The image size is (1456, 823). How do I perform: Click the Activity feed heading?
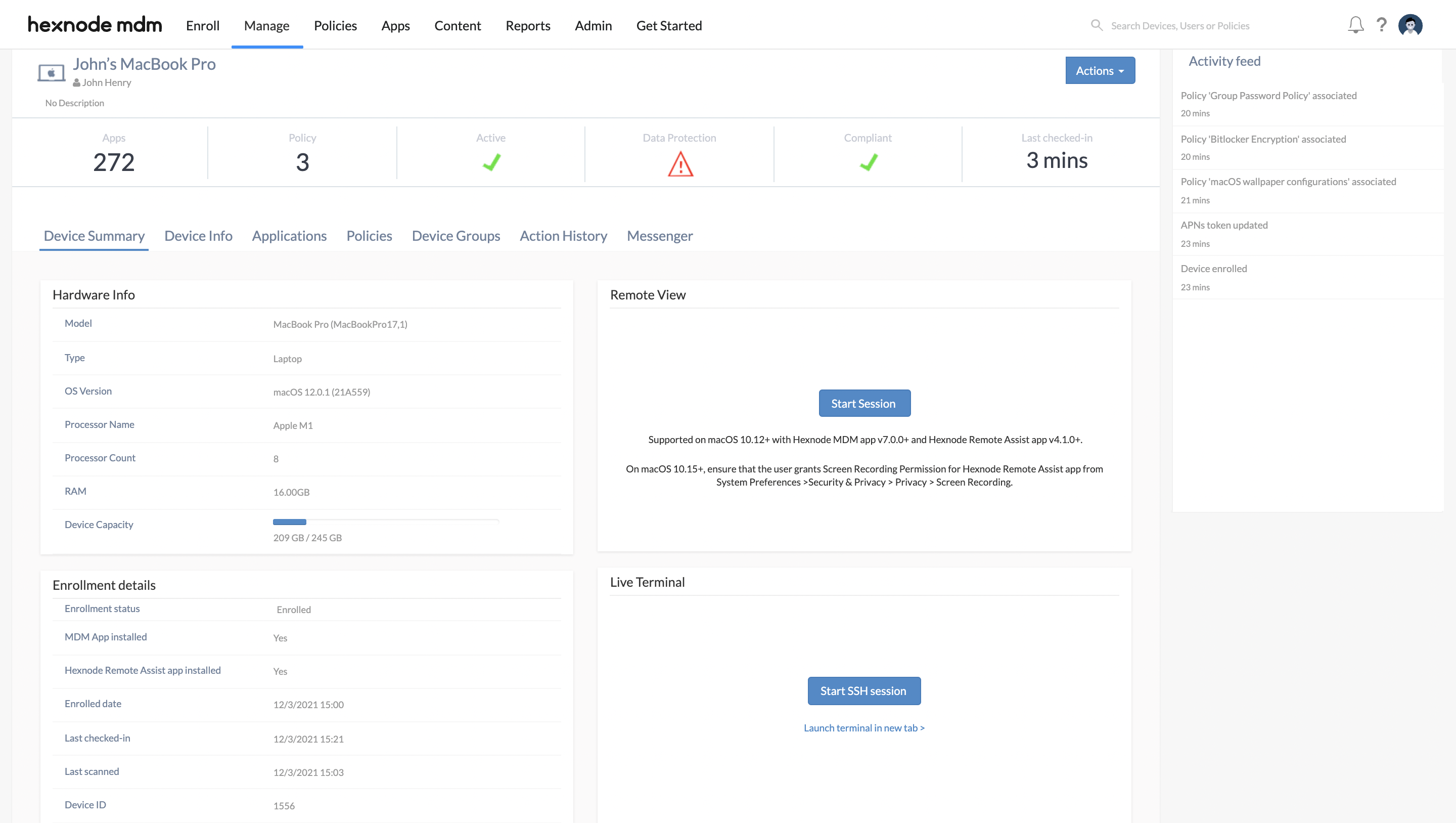click(1224, 61)
